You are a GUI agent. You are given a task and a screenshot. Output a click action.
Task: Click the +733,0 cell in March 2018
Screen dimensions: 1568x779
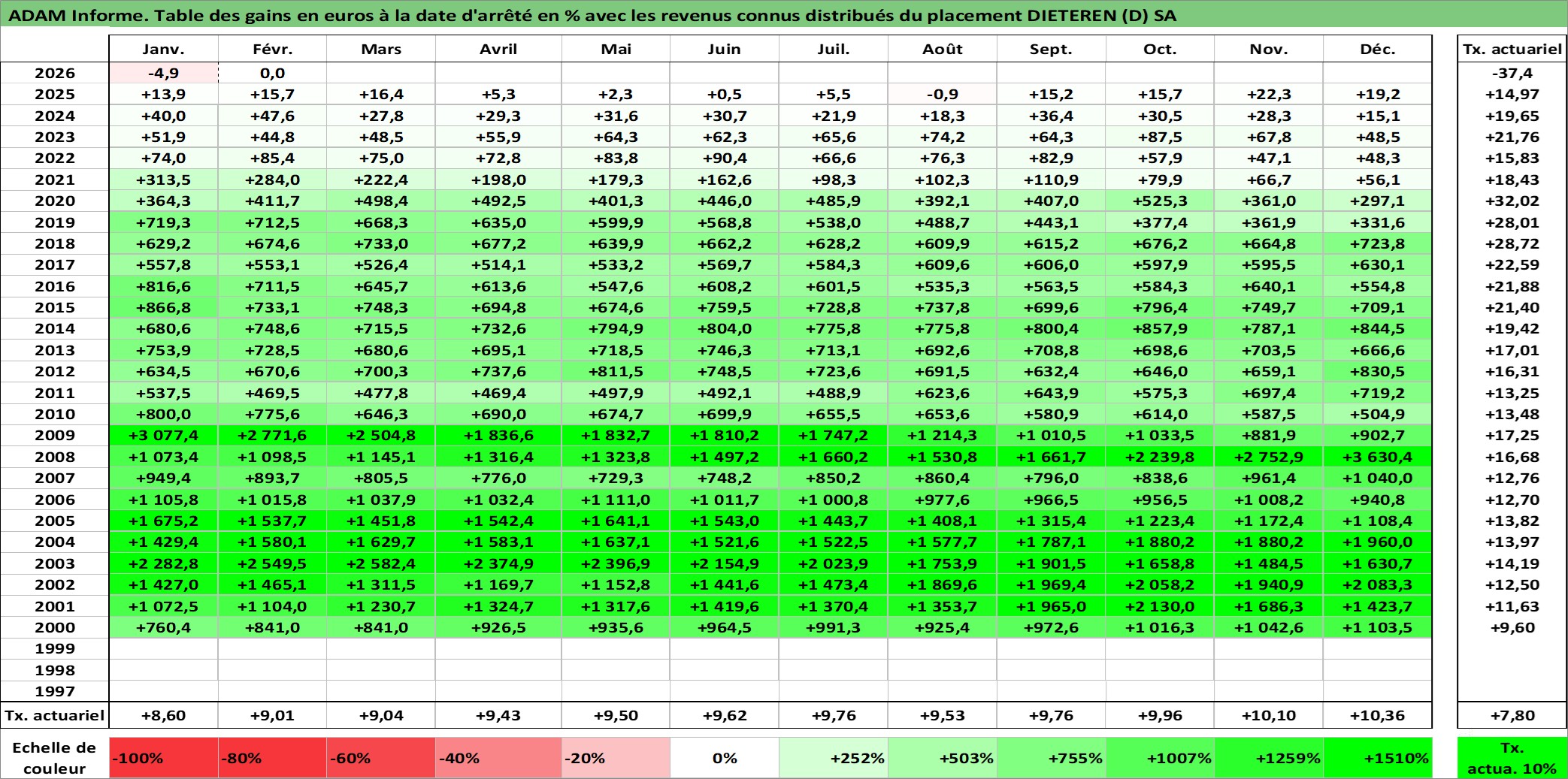click(381, 243)
